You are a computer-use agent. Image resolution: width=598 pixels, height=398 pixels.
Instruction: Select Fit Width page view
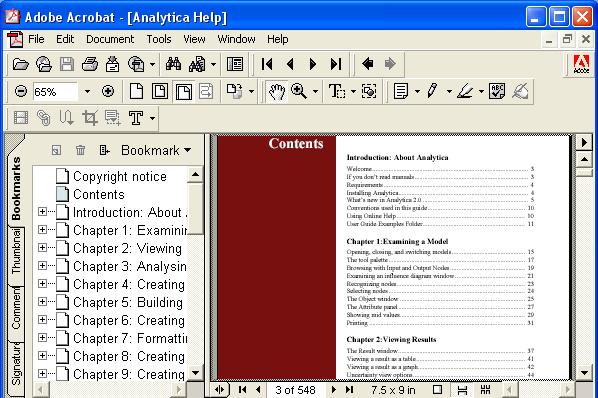(183, 92)
